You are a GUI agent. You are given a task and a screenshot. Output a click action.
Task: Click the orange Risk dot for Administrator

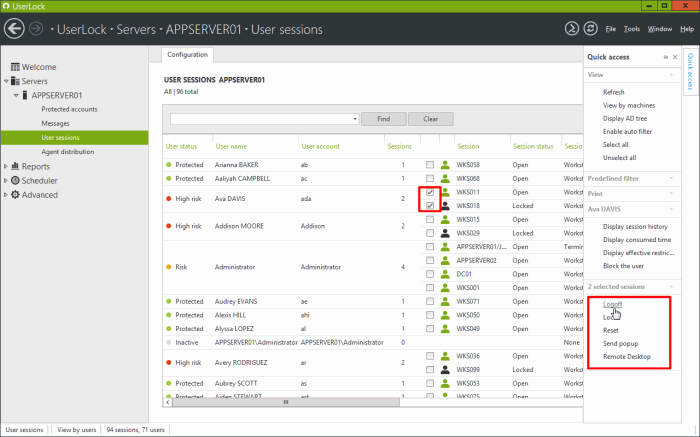[169, 267]
